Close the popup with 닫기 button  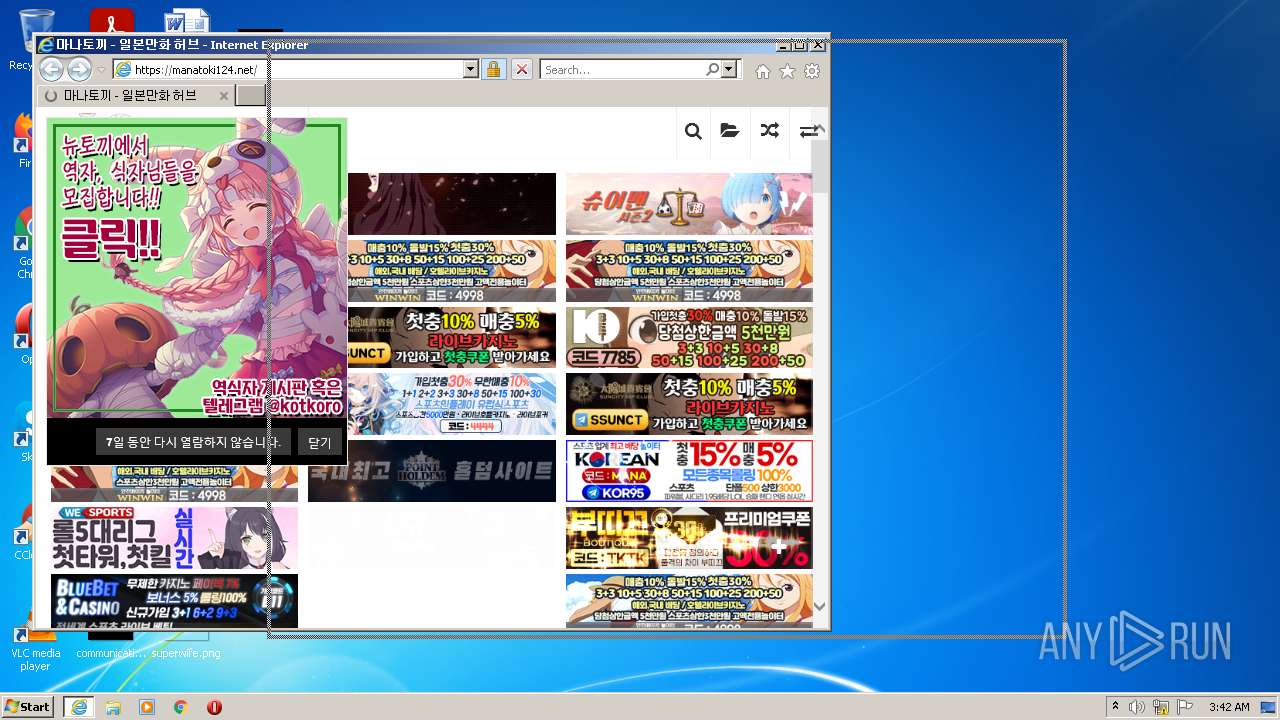click(319, 442)
